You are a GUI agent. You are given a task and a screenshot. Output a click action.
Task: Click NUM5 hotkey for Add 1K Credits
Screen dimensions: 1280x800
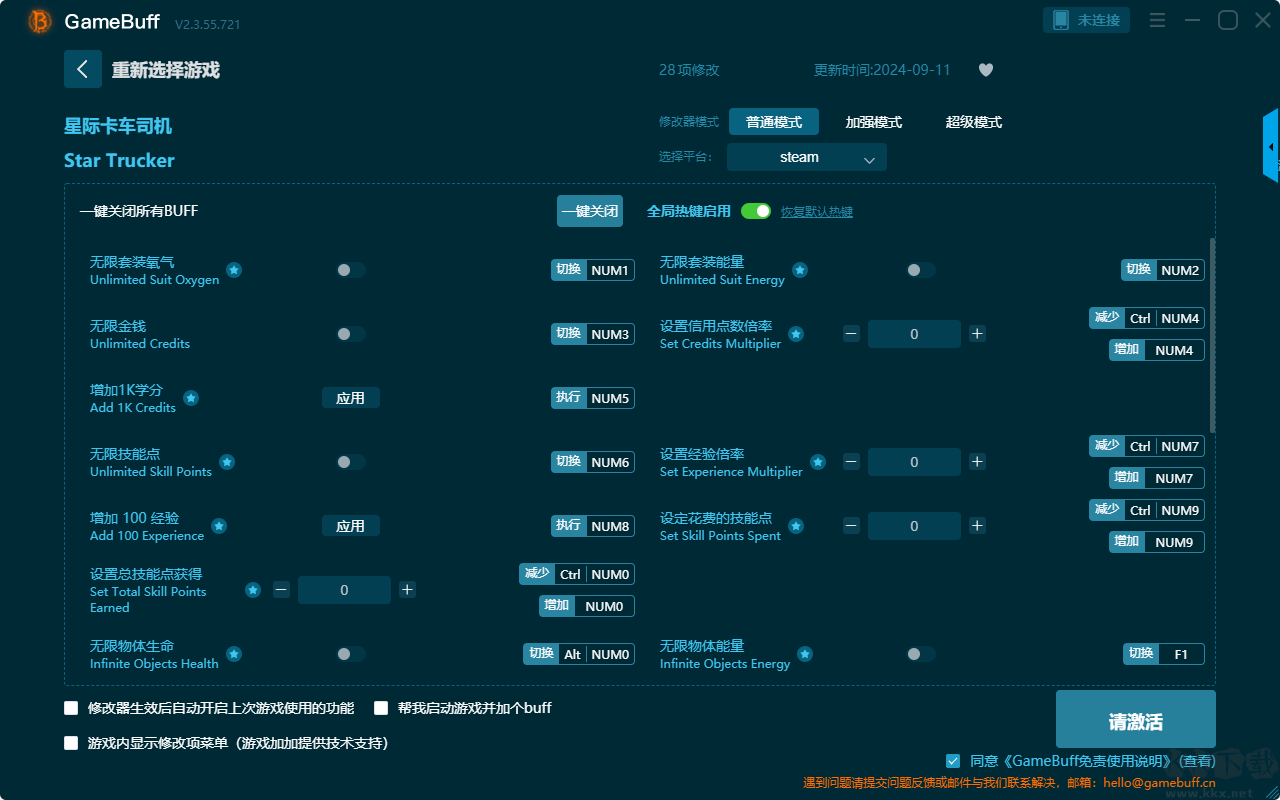[593, 398]
